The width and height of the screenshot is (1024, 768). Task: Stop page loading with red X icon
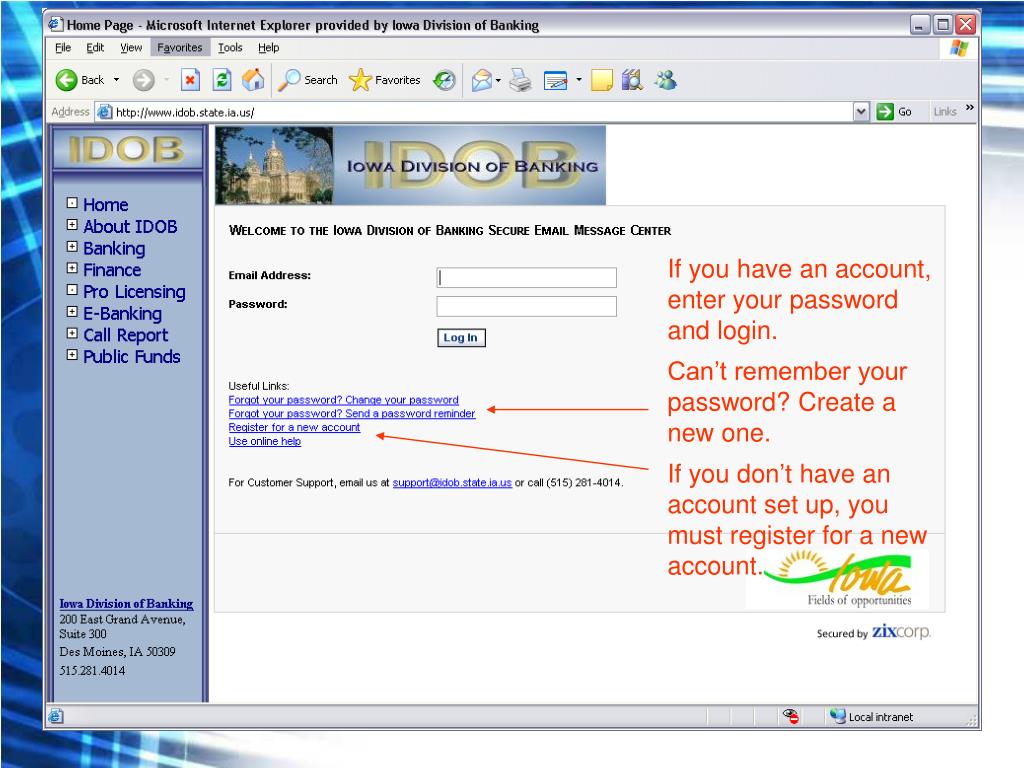[190, 80]
